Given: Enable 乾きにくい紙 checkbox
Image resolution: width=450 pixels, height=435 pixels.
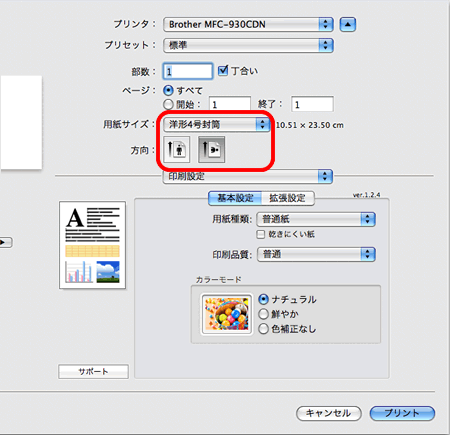Looking at the screenshot, I should click(261, 234).
